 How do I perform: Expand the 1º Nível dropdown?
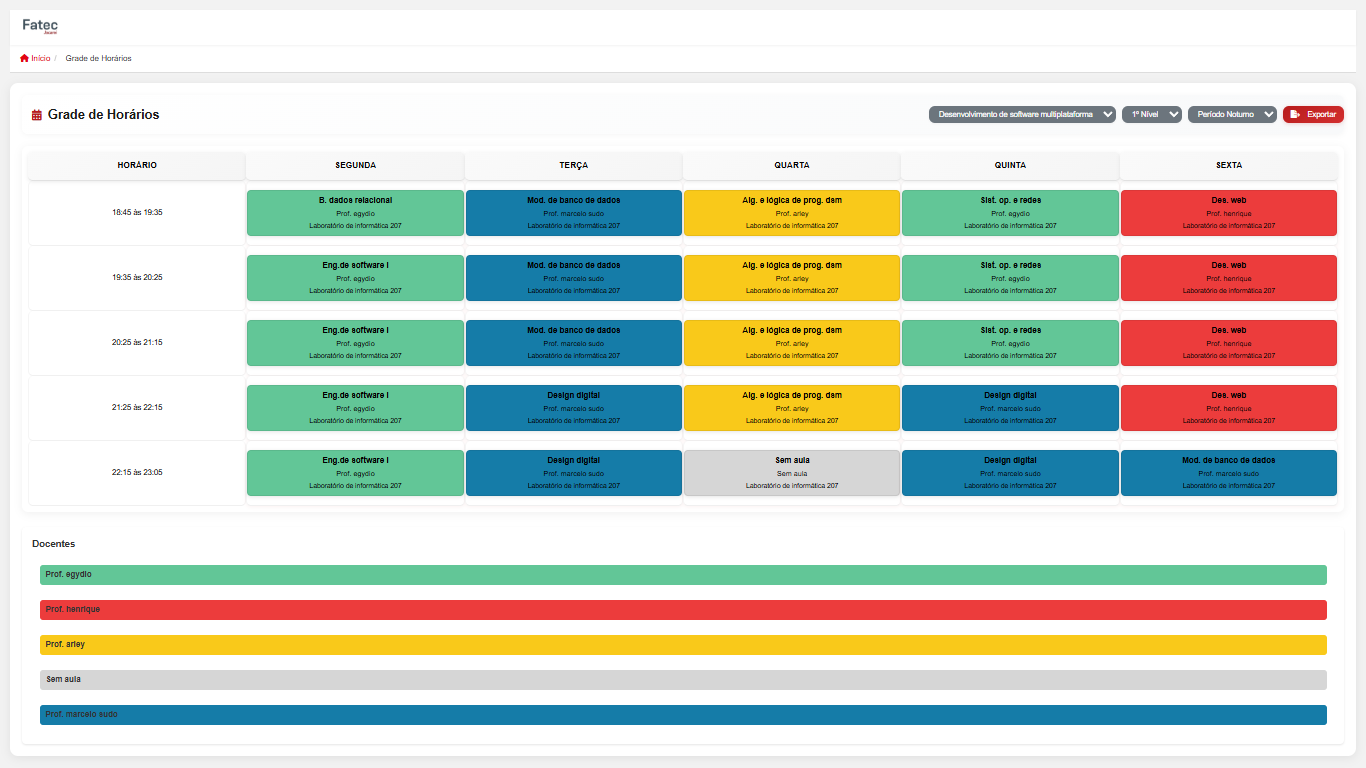(1151, 115)
